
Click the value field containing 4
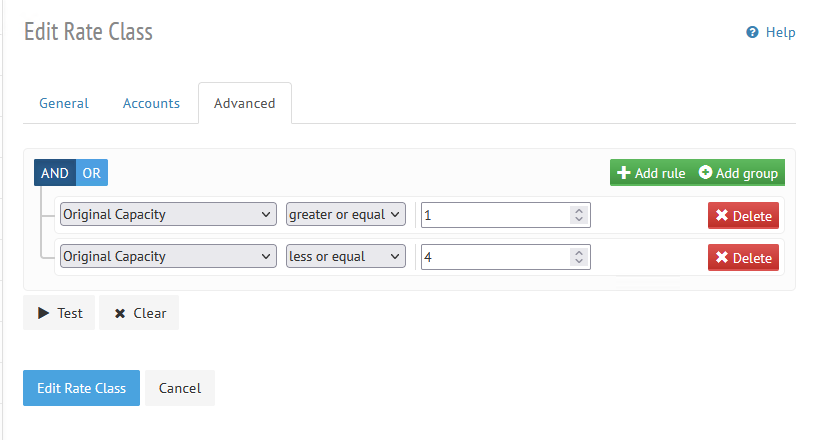(506, 257)
